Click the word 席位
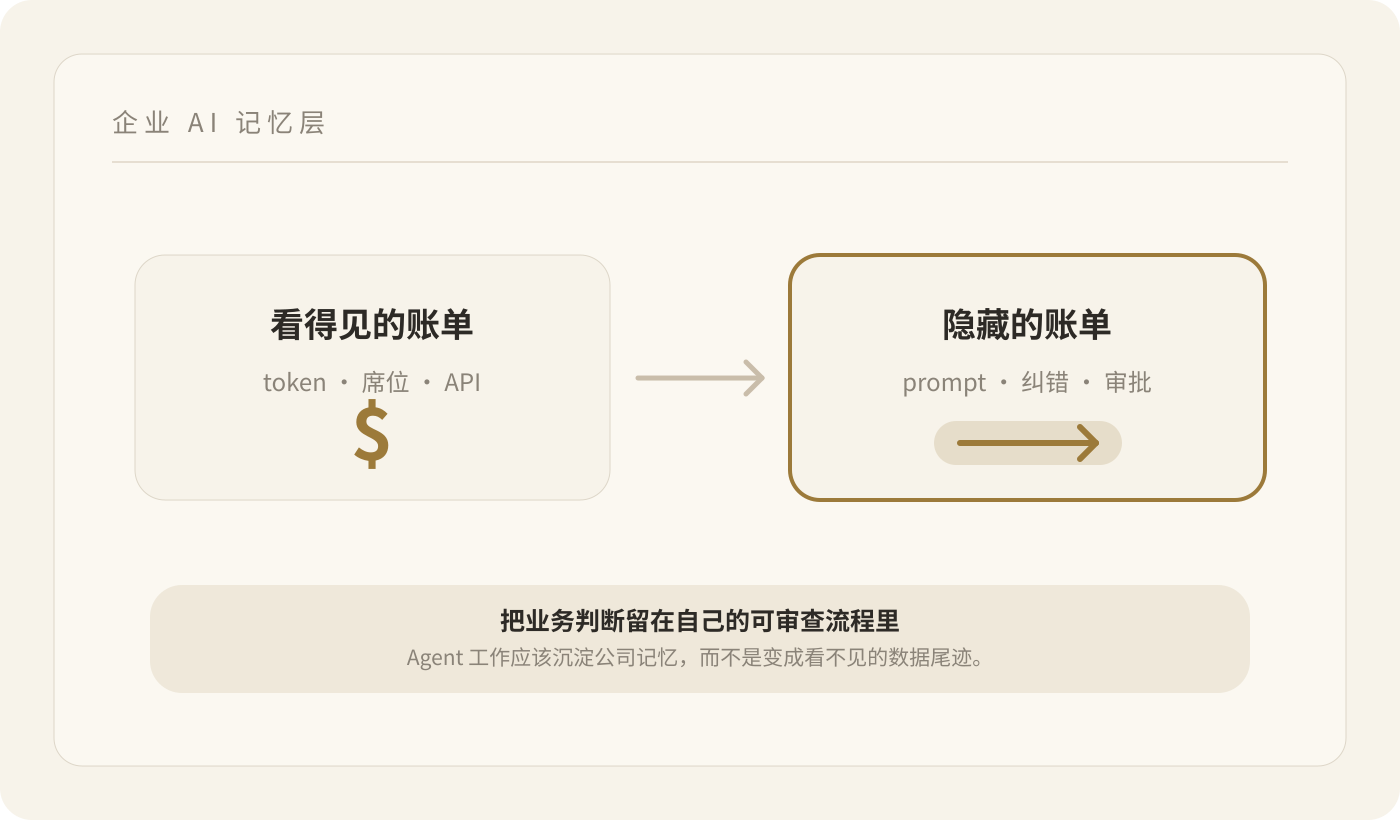Image resolution: width=1400 pixels, height=820 pixels. tap(386, 383)
